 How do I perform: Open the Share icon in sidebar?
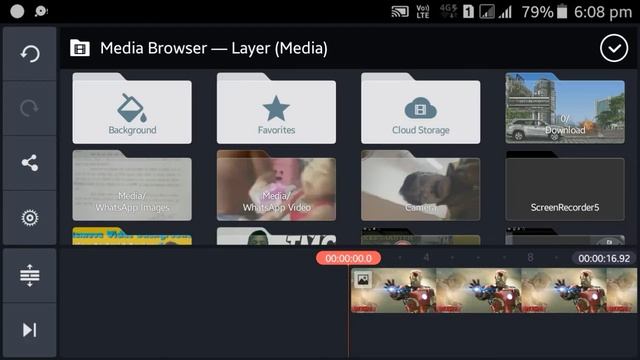30,163
